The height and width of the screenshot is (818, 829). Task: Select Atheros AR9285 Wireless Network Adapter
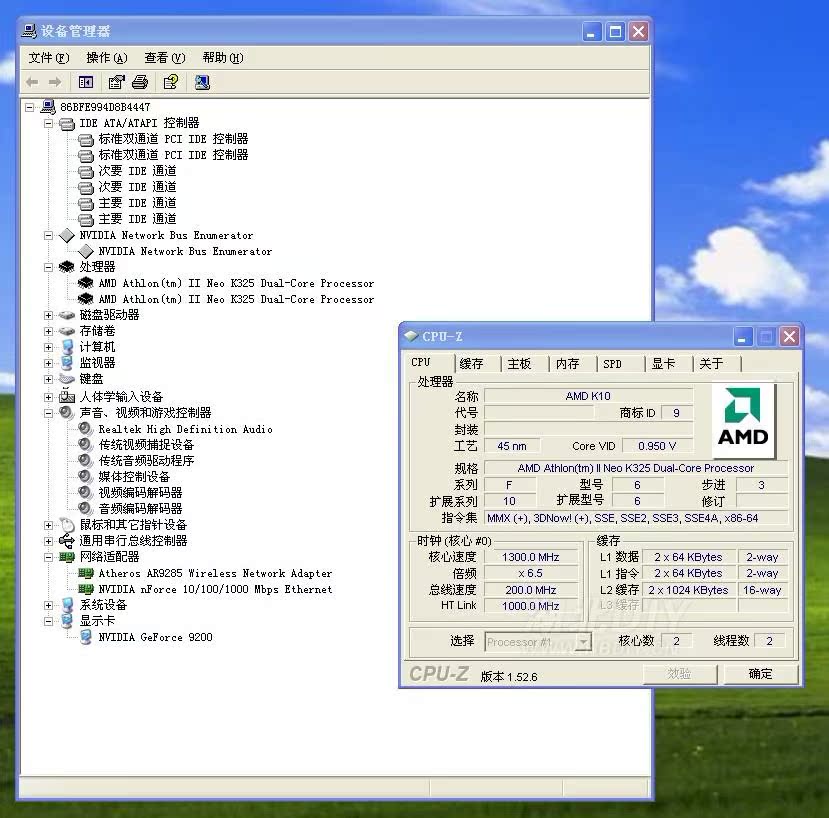215,573
